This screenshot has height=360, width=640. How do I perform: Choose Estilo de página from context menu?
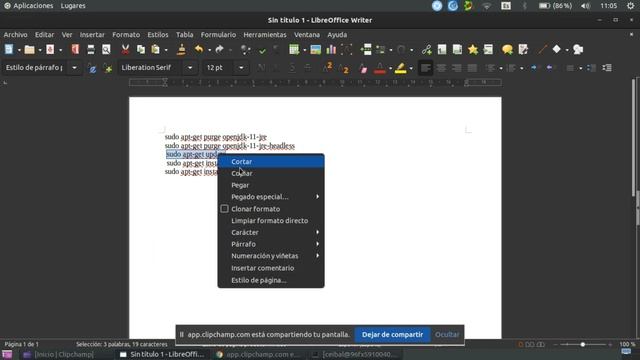tap(271, 280)
